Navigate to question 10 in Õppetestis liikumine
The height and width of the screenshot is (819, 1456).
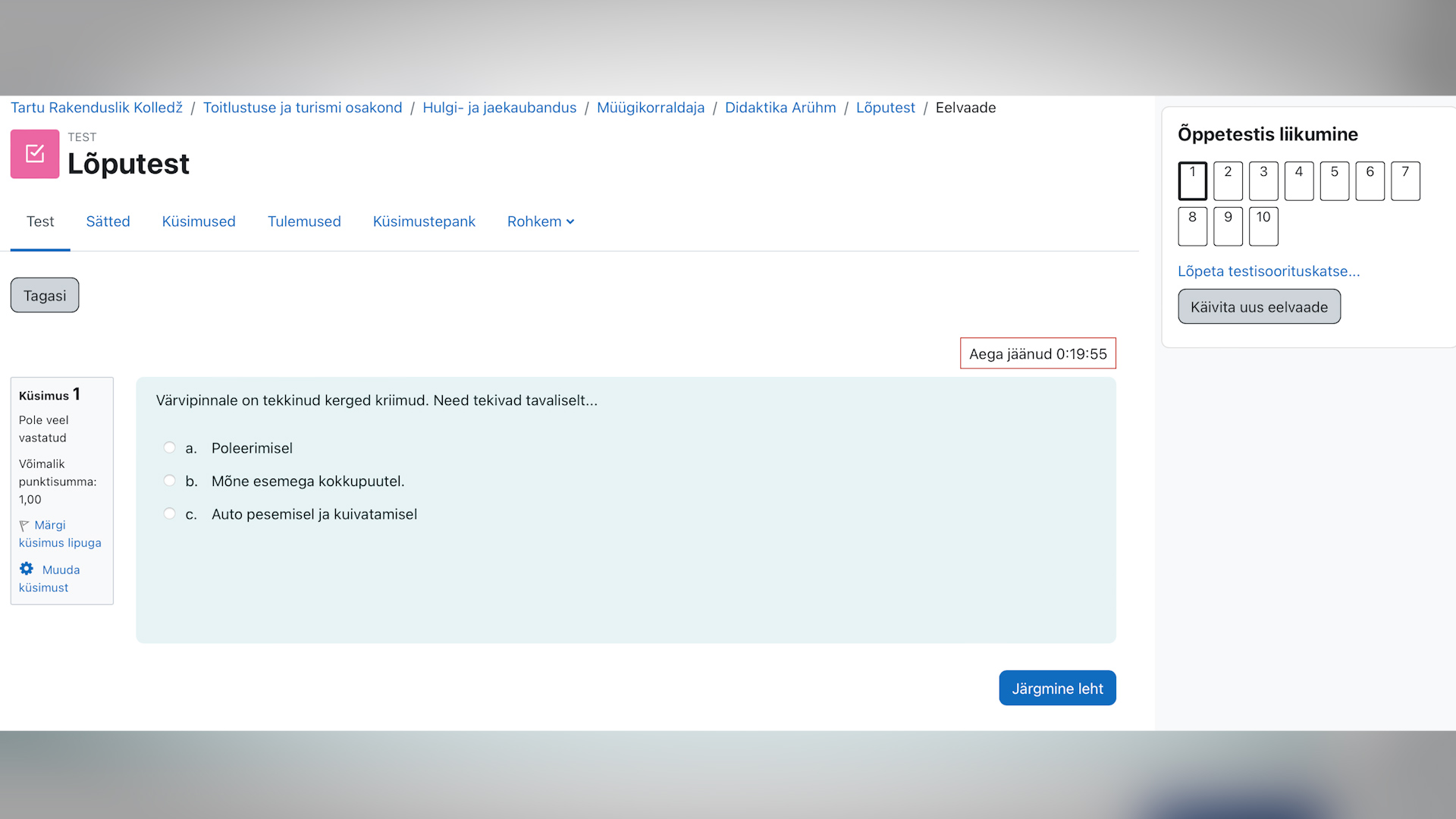click(1263, 227)
